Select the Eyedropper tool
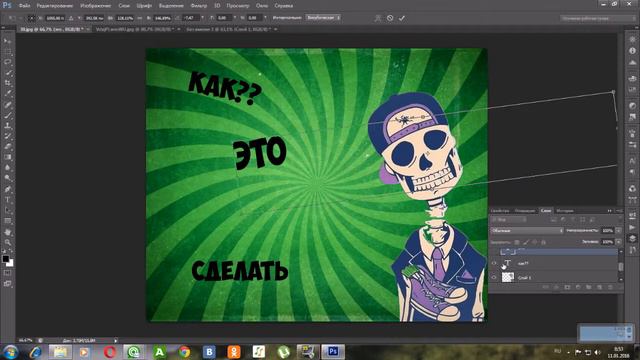Screen dimensions: 640x360 pos(7,93)
